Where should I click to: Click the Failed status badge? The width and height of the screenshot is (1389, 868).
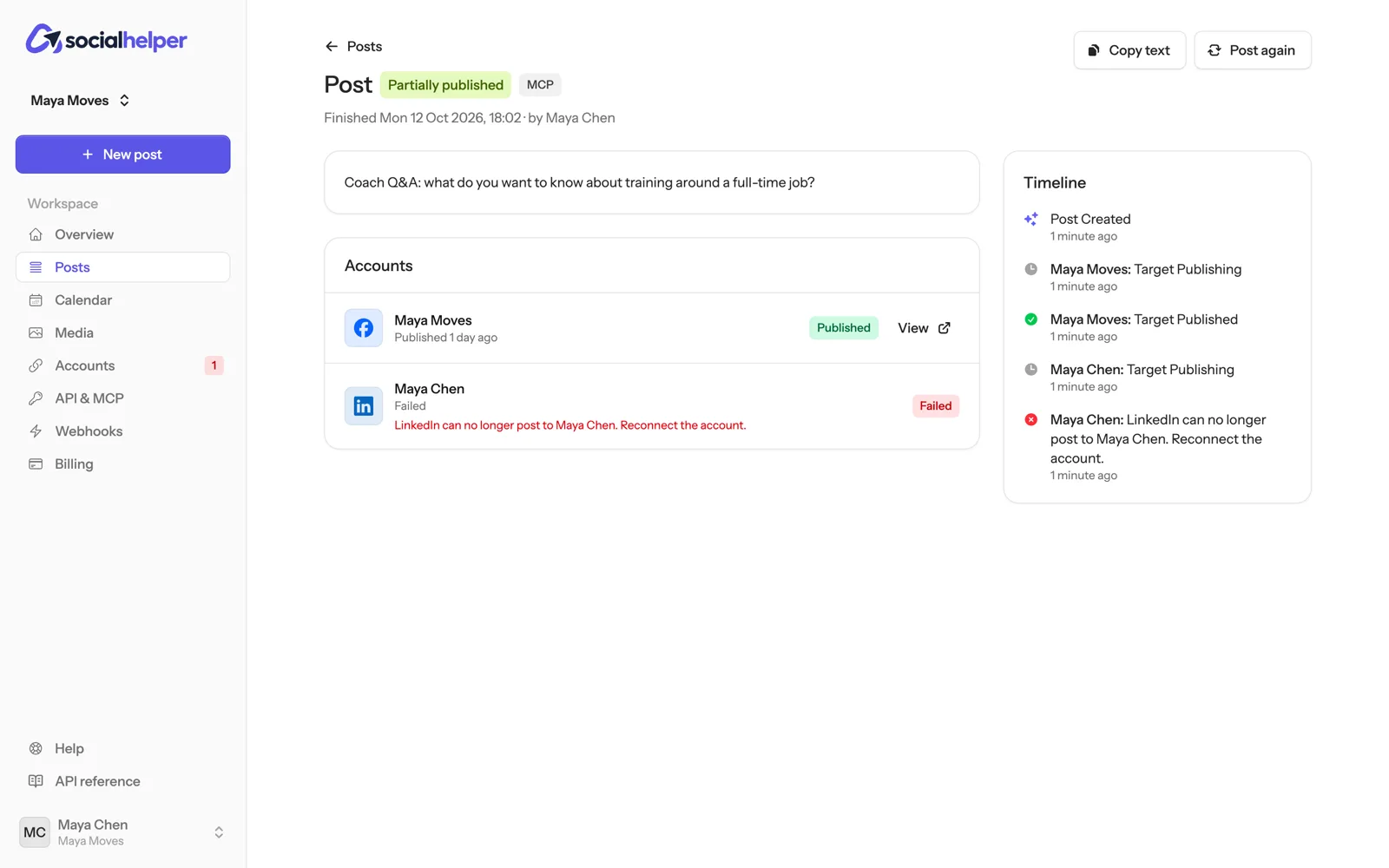(936, 406)
